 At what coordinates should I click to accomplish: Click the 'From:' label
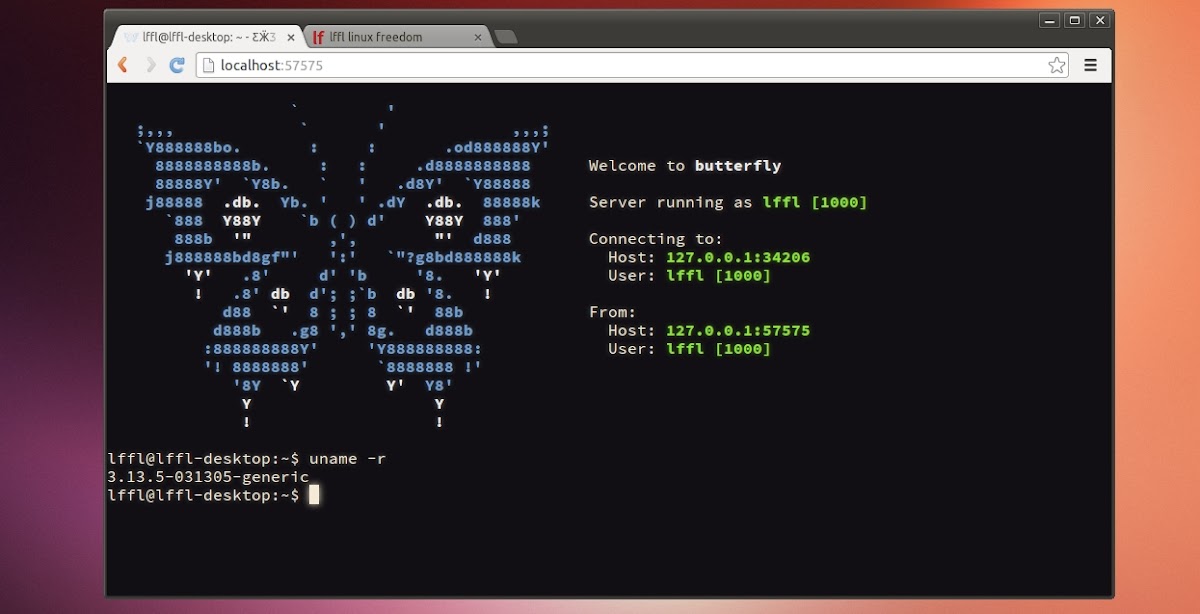pos(613,312)
